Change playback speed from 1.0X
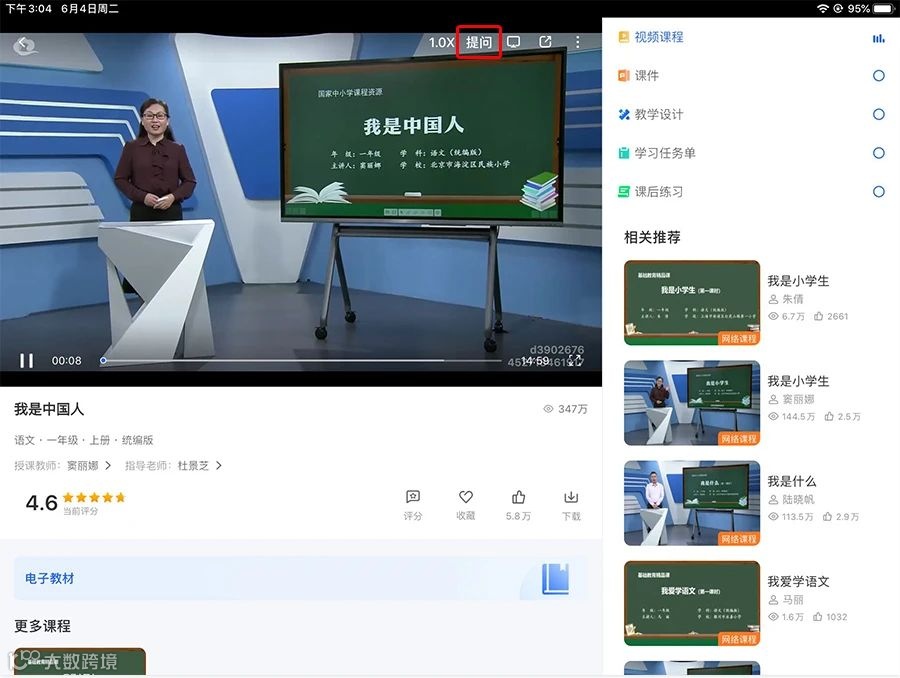900x678 pixels. (x=441, y=42)
